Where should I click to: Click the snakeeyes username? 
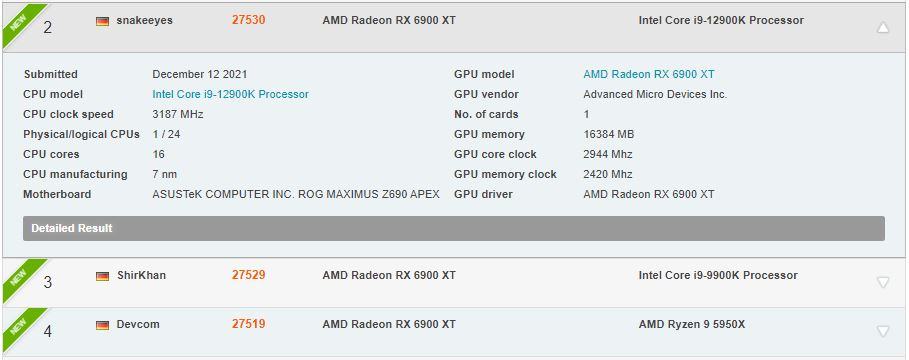coord(144,20)
